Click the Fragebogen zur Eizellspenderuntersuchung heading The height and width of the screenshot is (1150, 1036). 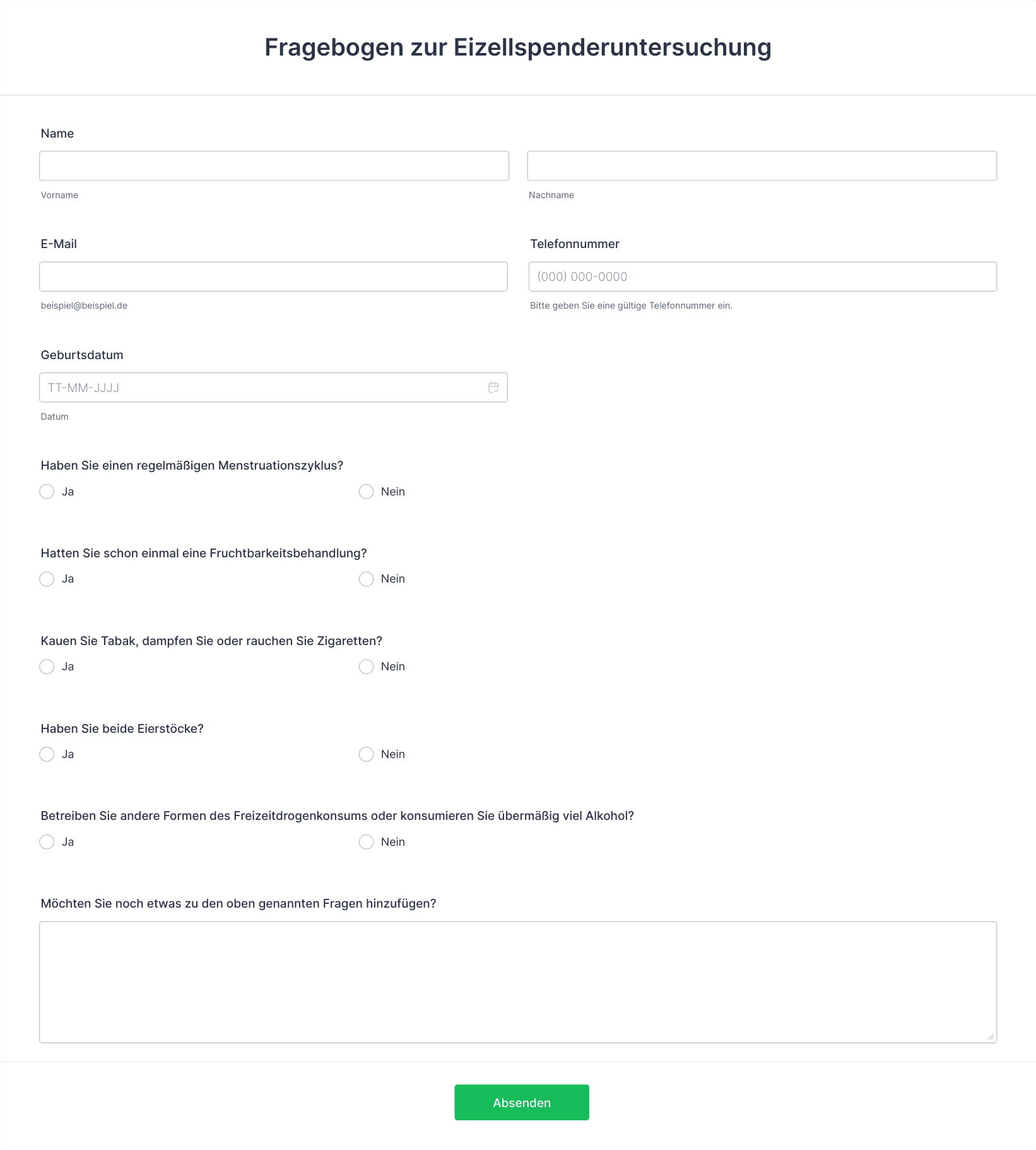click(518, 47)
